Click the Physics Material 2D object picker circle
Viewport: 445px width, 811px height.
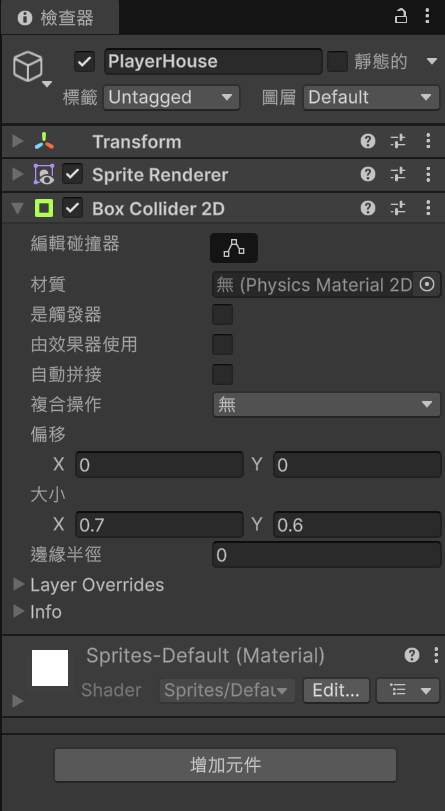tap(427, 284)
